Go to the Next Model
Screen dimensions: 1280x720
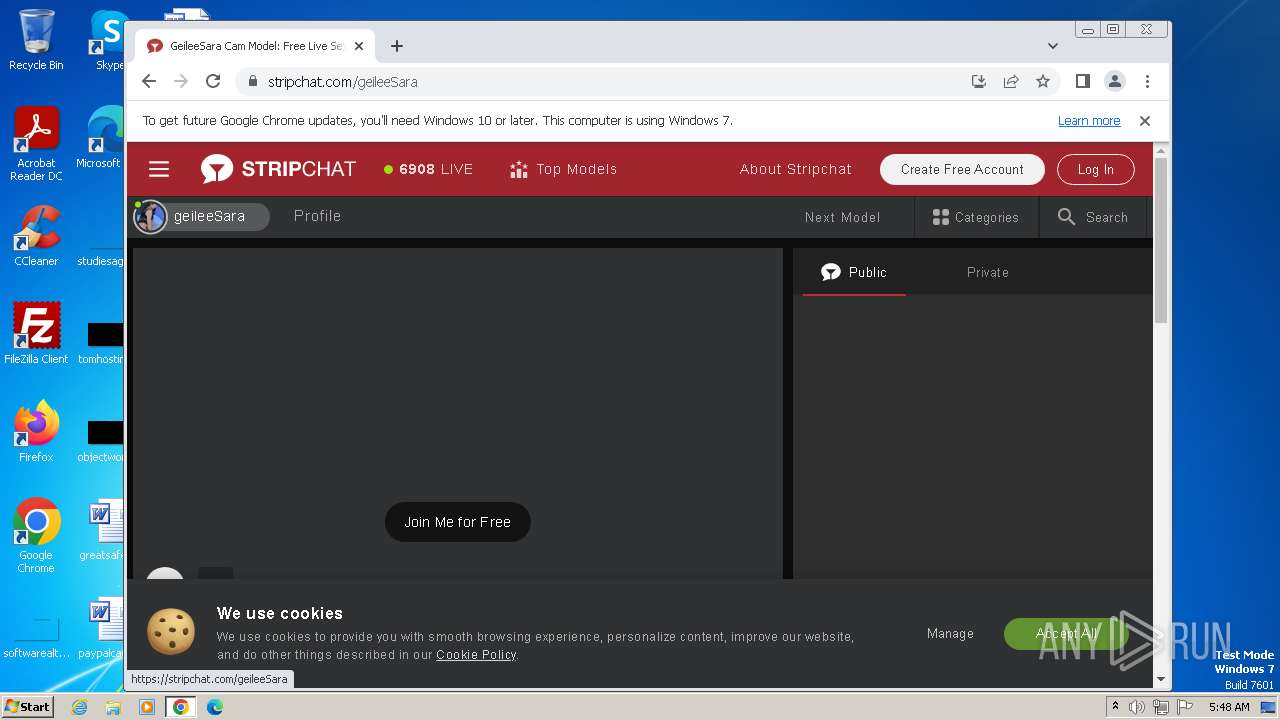pyautogui.click(x=842, y=217)
